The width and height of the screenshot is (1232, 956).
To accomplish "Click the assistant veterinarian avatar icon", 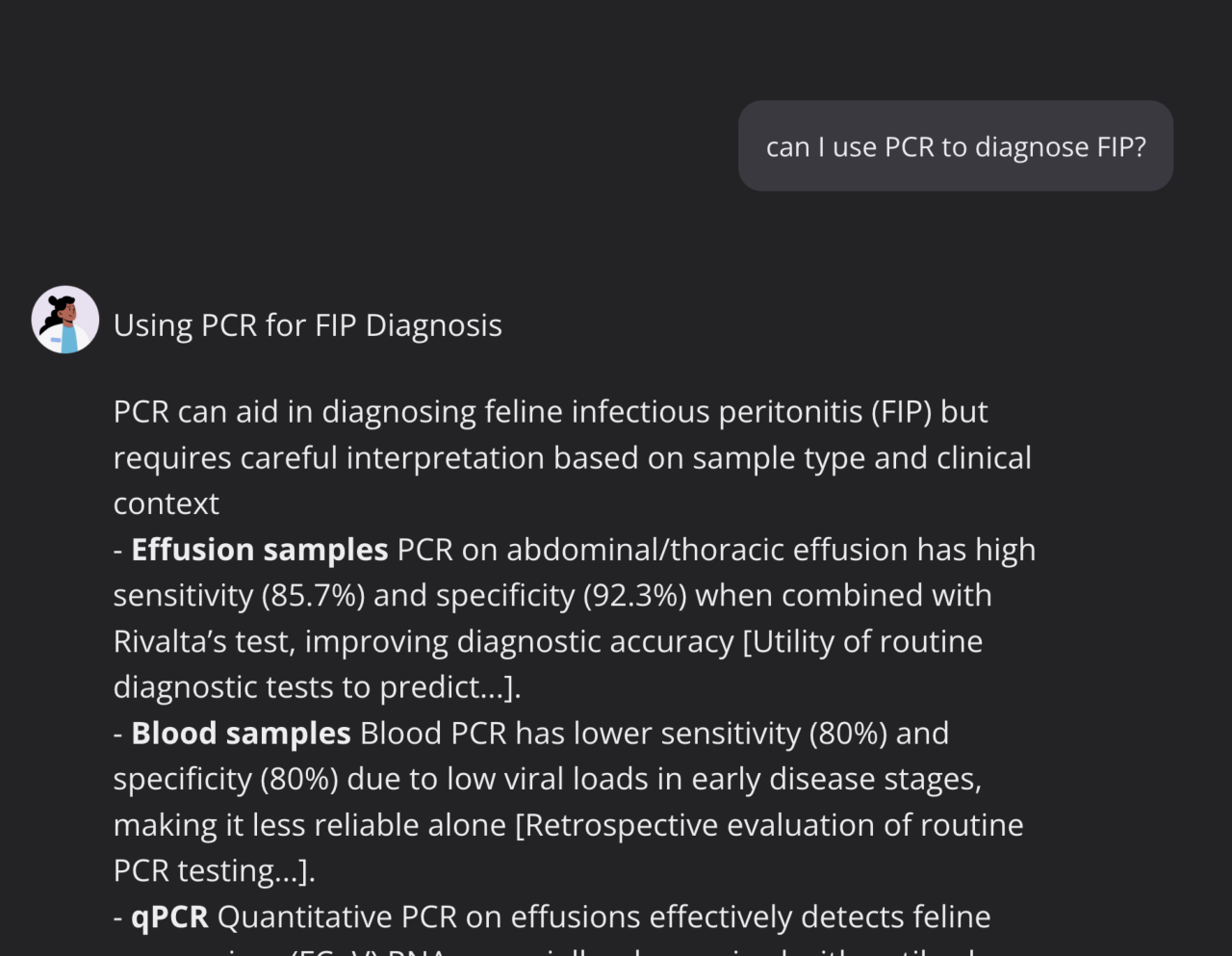I will pyautogui.click(x=64, y=320).
